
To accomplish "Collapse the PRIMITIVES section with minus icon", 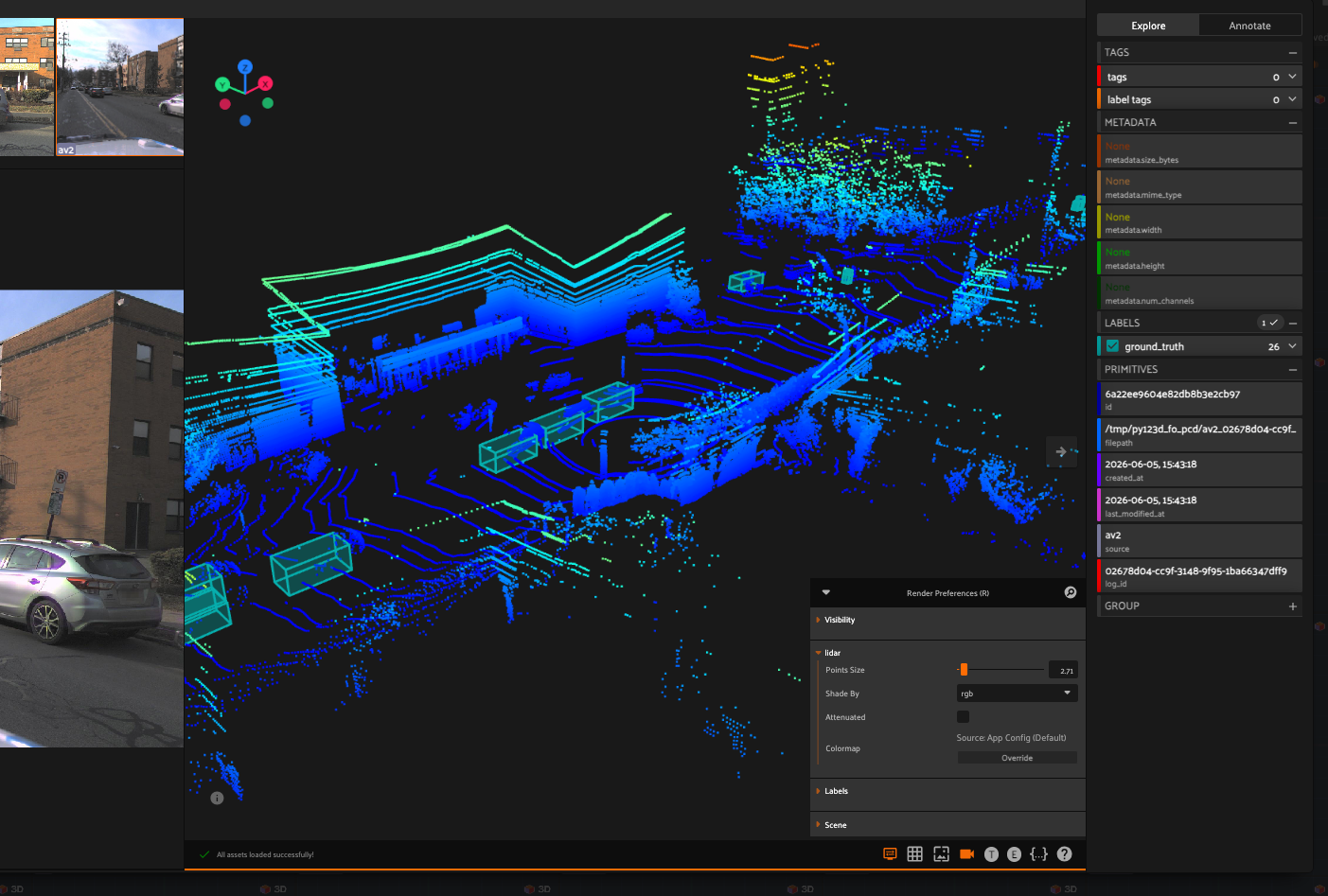I will click(x=1293, y=370).
